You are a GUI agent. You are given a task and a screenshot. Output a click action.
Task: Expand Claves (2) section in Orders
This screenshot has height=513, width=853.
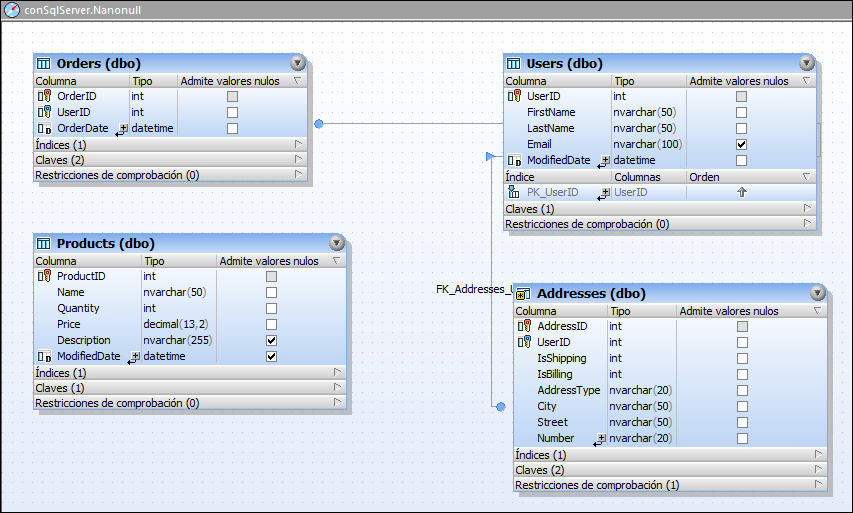point(297,160)
